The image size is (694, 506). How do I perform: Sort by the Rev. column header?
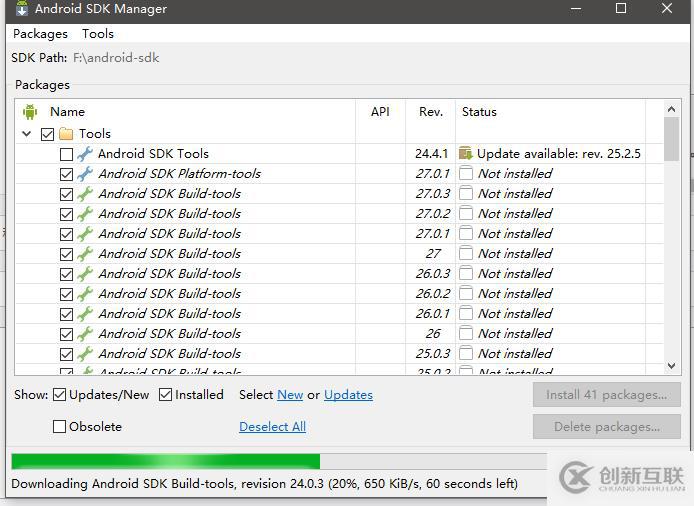[431, 112]
